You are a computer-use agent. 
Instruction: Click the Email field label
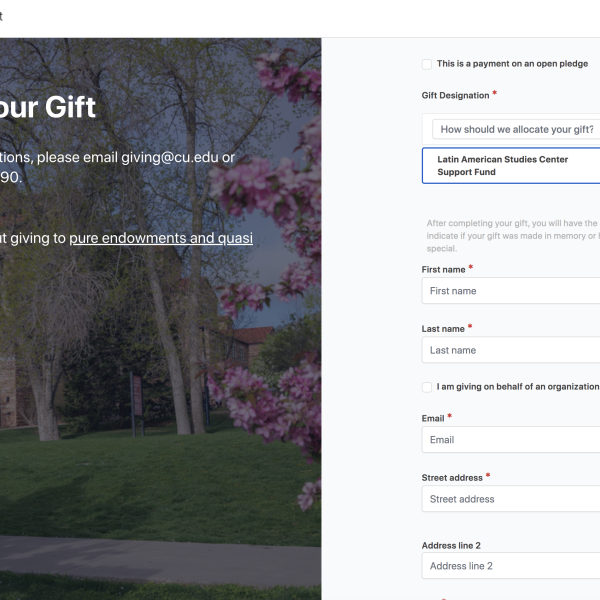(x=433, y=418)
